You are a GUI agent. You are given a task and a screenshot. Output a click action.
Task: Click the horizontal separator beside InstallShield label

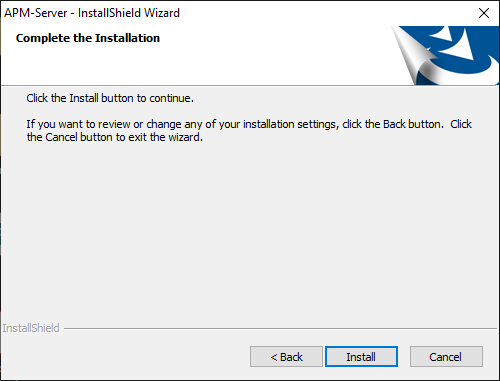click(280, 329)
